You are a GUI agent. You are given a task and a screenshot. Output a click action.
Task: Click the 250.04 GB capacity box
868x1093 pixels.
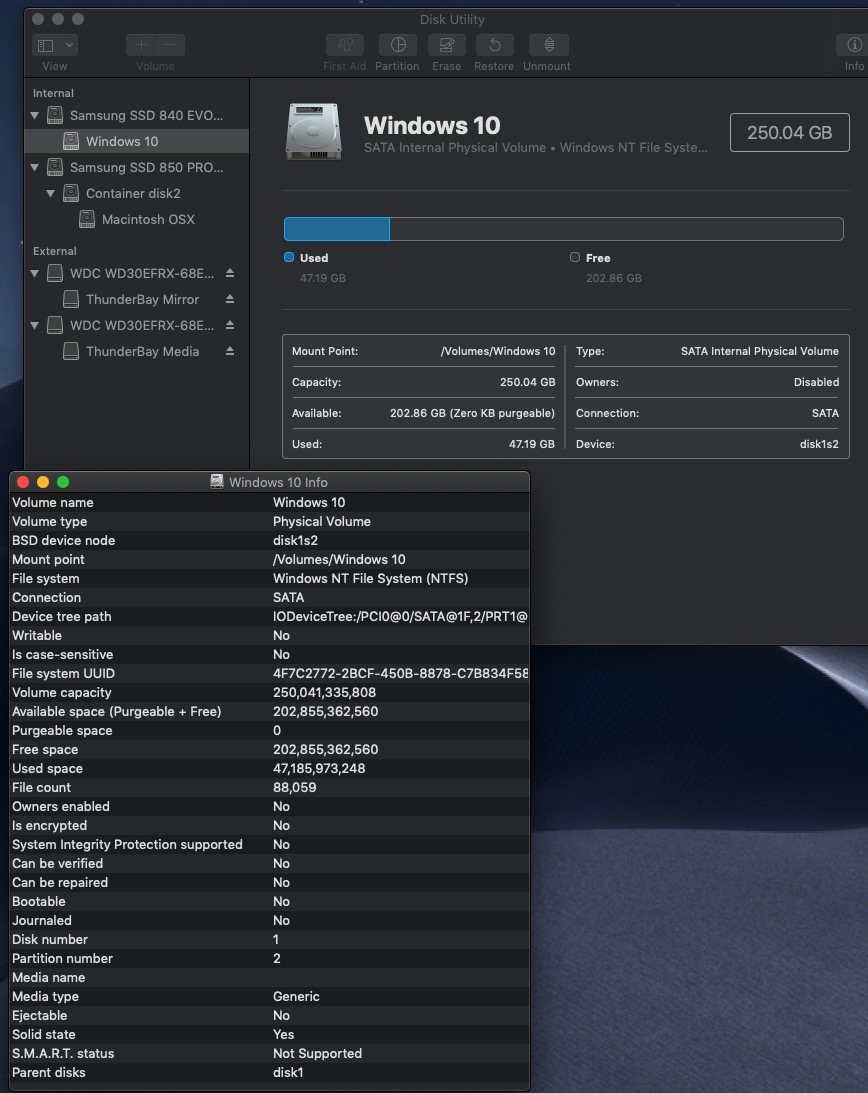tap(789, 132)
